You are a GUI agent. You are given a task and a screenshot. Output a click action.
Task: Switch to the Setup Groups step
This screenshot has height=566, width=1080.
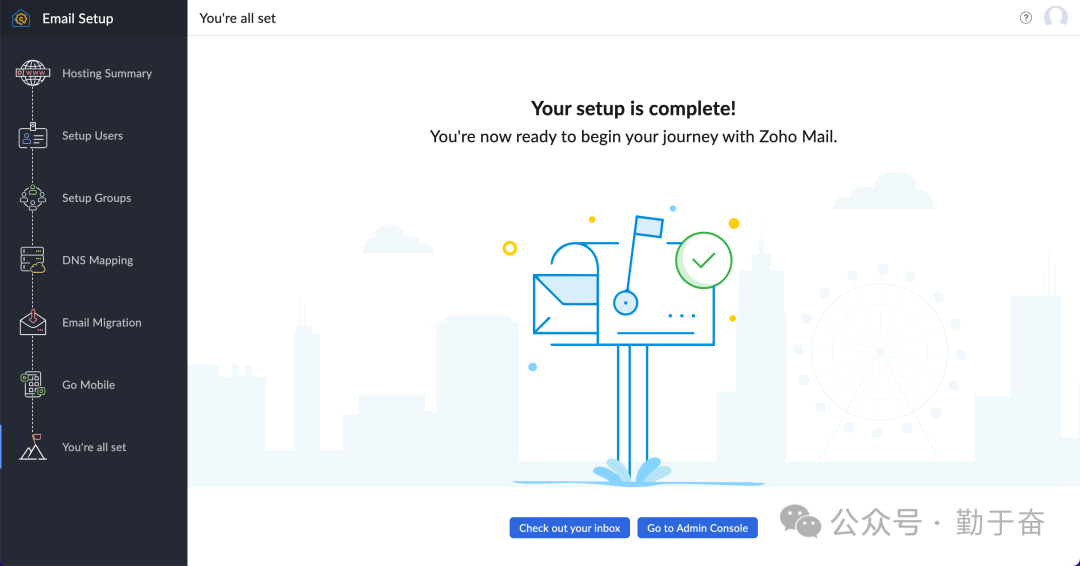pyautogui.click(x=96, y=198)
